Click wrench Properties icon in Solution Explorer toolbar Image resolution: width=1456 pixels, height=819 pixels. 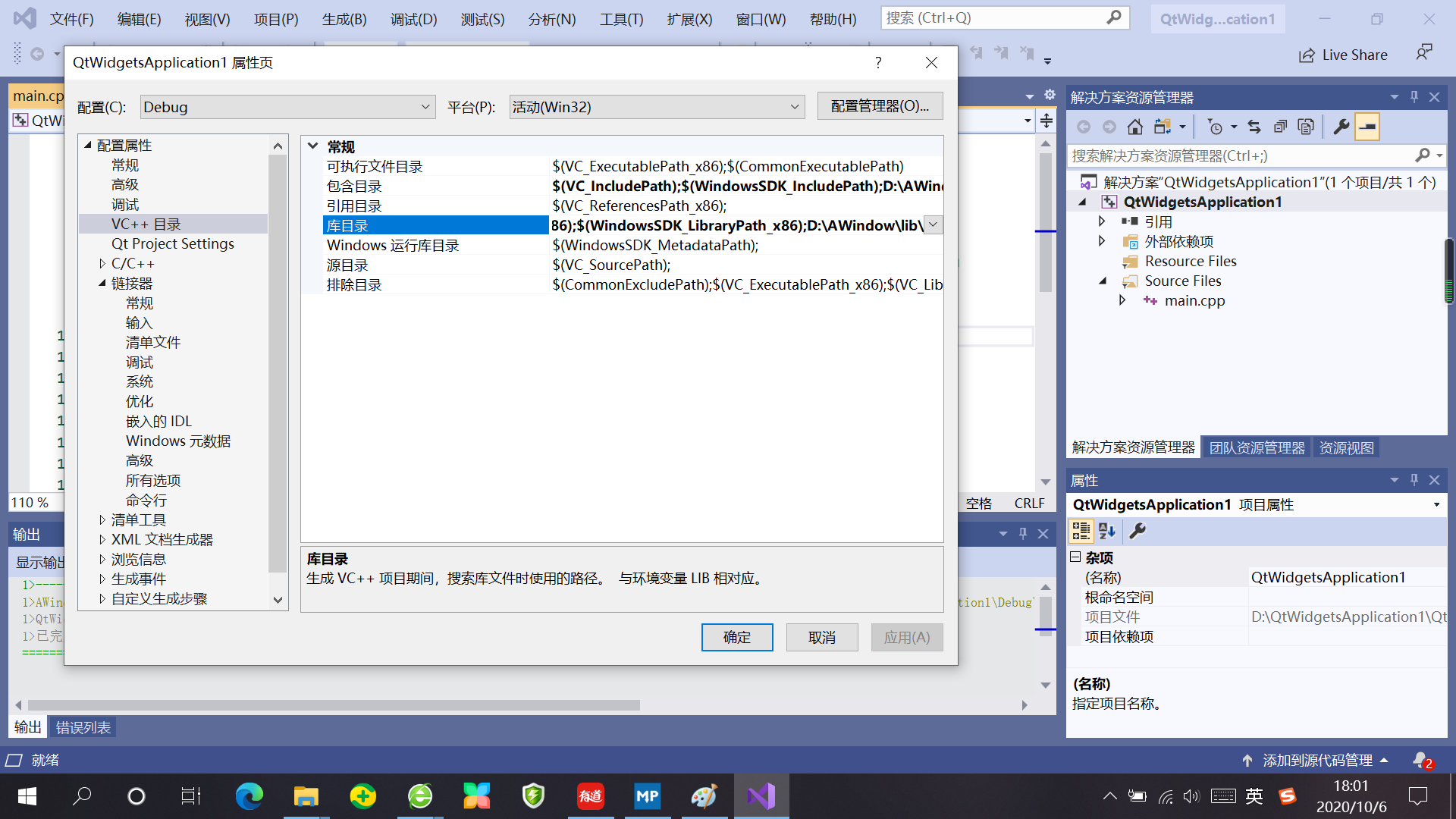(x=1341, y=127)
